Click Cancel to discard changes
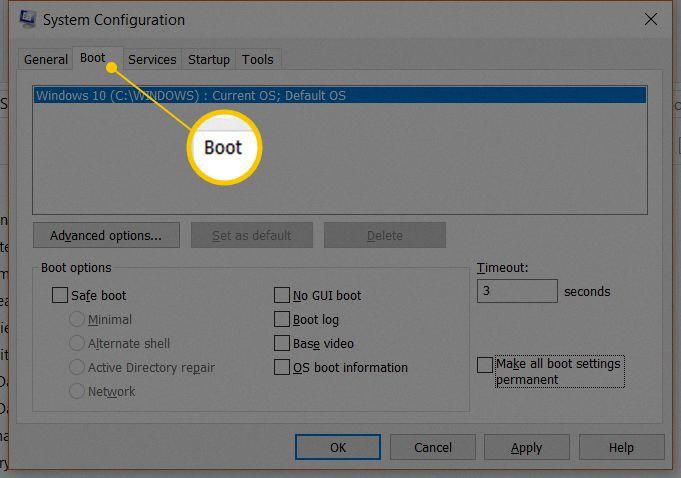Screen dimensions: 681x478 pos(432,447)
